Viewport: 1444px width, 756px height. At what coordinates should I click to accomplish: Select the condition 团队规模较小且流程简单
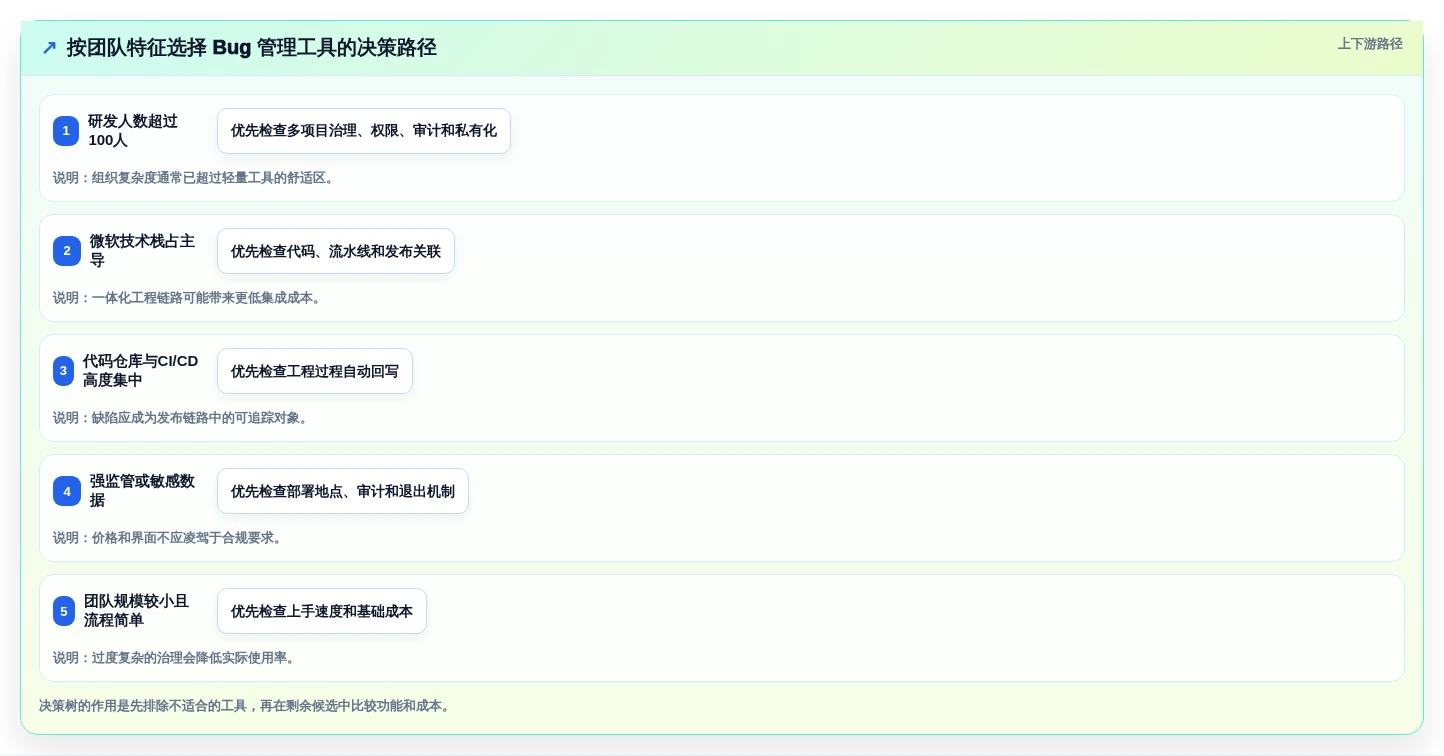tap(136, 611)
